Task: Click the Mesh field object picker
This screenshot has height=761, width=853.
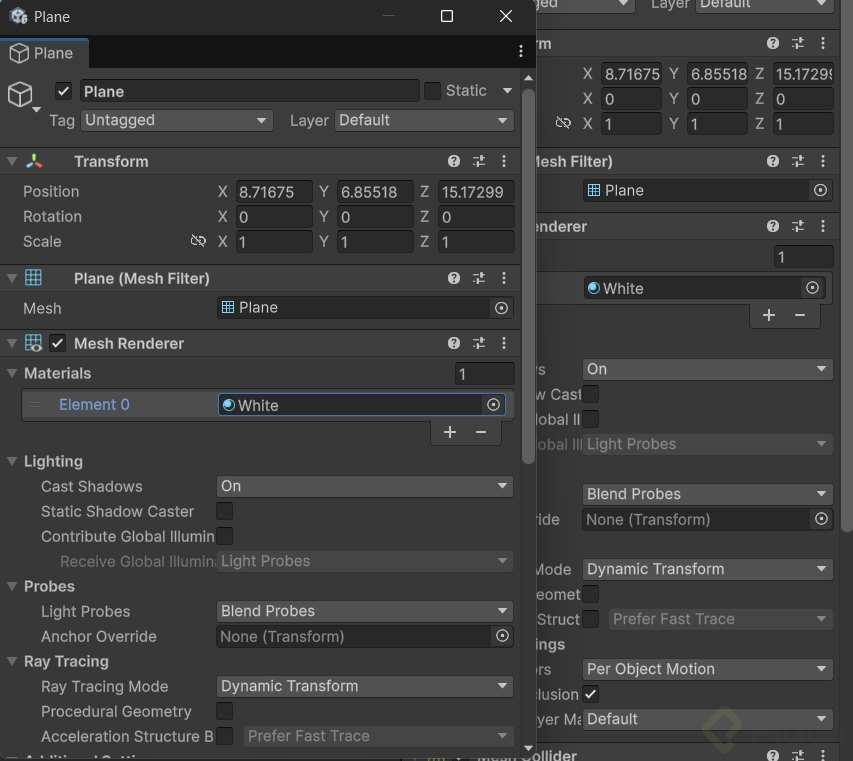Action: pos(502,308)
